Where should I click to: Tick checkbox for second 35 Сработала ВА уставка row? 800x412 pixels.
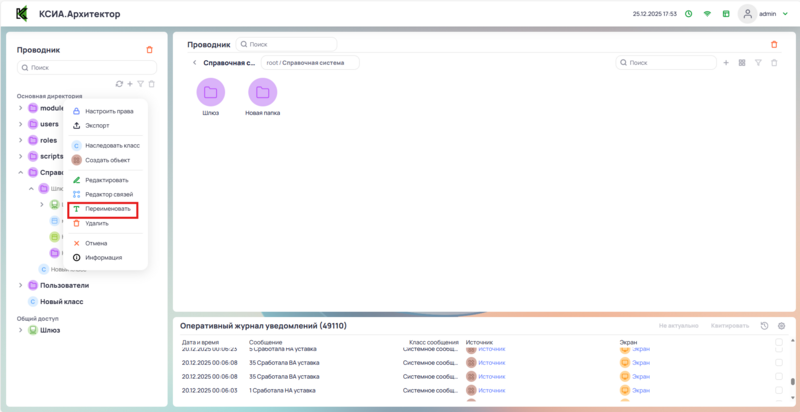pyautogui.click(x=779, y=376)
